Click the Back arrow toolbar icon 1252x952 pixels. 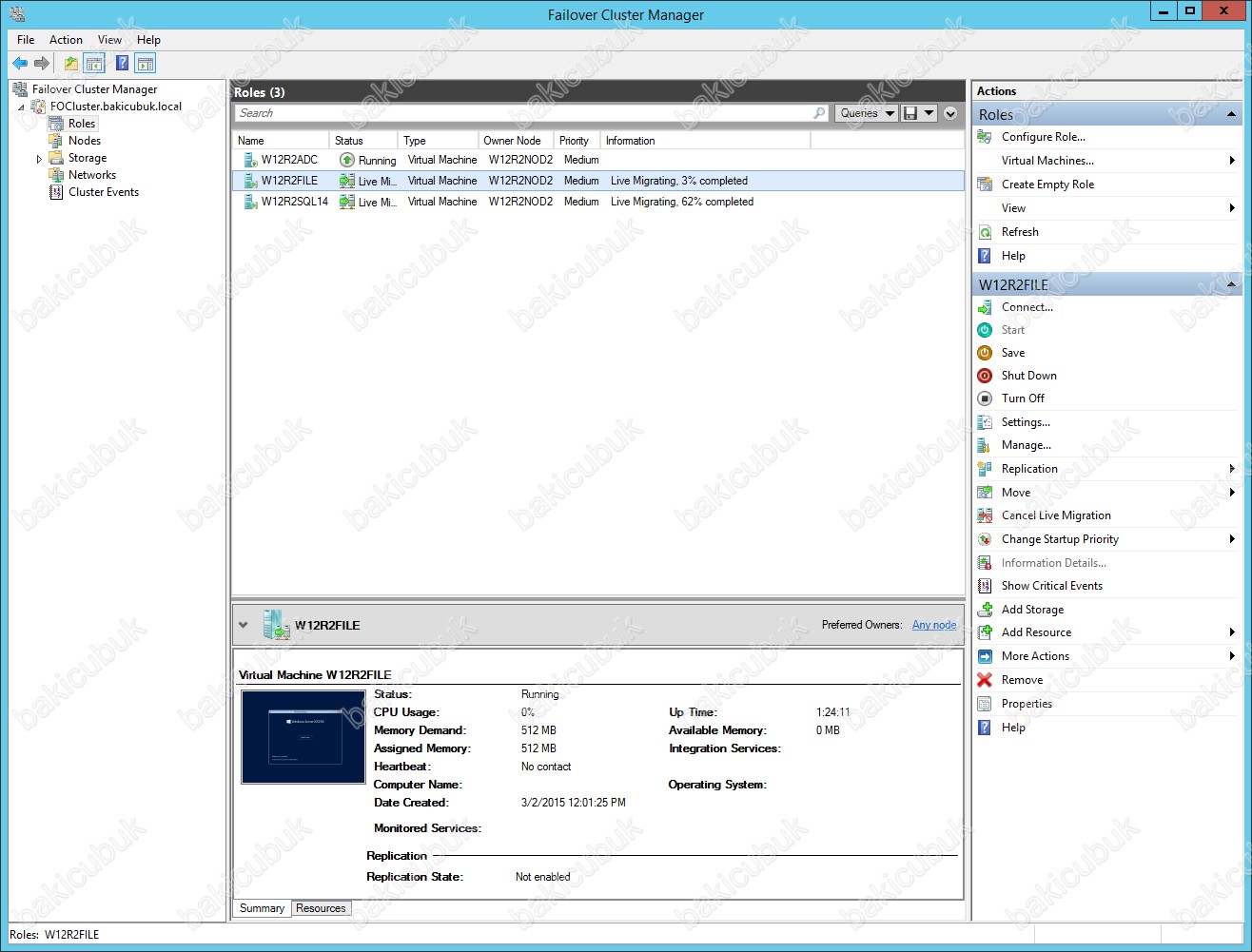coord(20,64)
